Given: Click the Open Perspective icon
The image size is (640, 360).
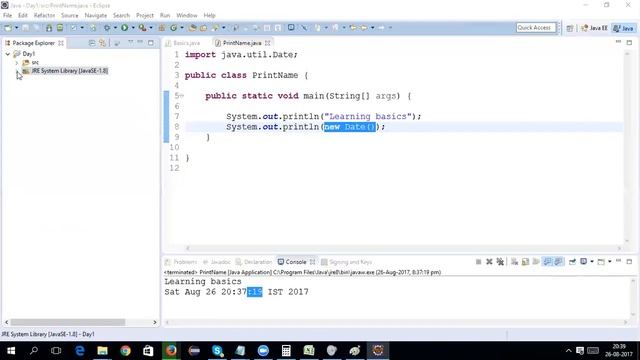Looking at the screenshot, I should pos(570,28).
